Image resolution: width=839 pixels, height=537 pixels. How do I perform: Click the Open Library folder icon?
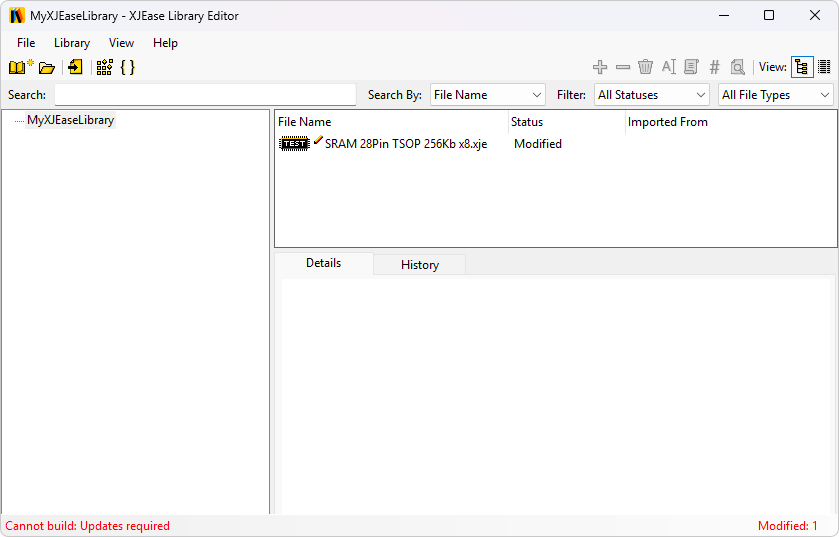click(x=47, y=68)
